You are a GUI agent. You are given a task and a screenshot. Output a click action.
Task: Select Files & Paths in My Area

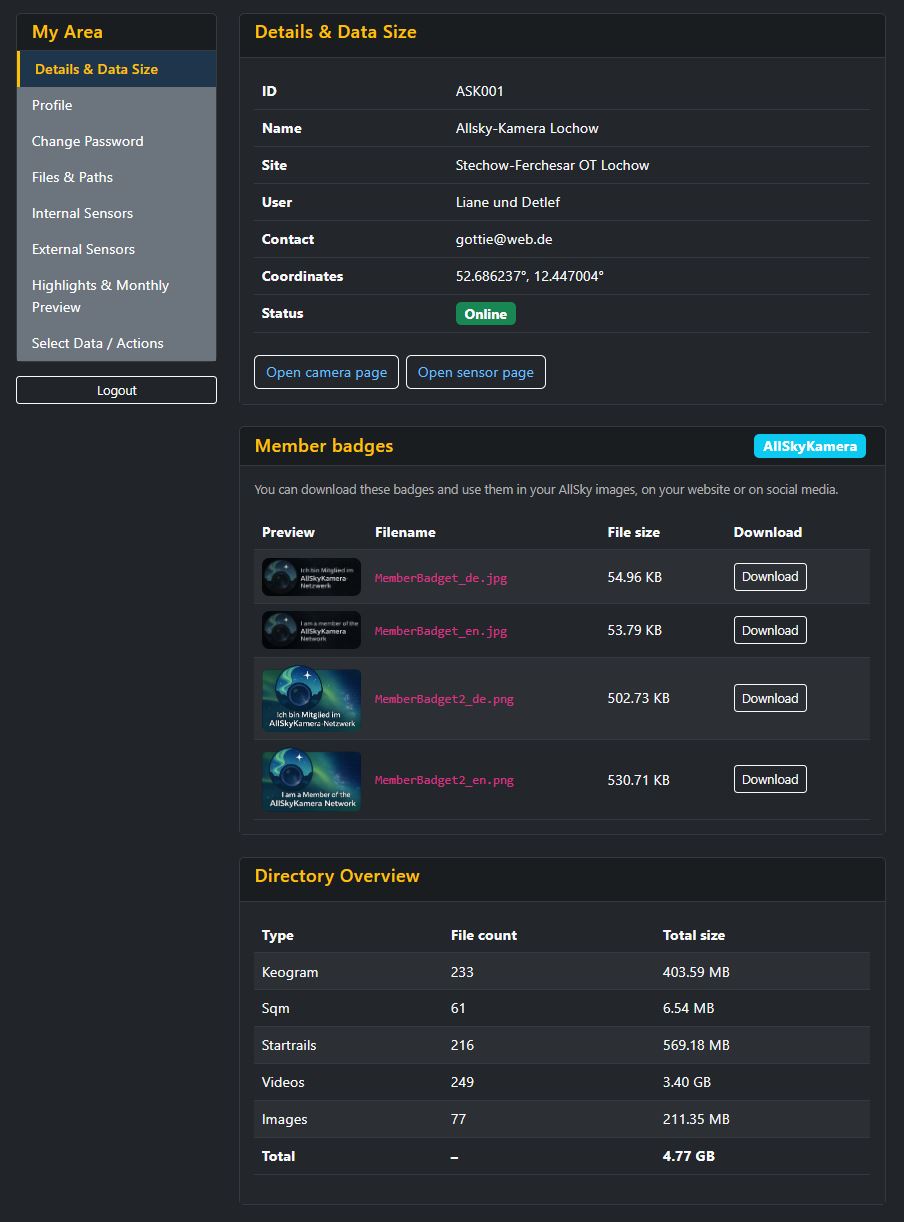pyautogui.click(x=72, y=177)
